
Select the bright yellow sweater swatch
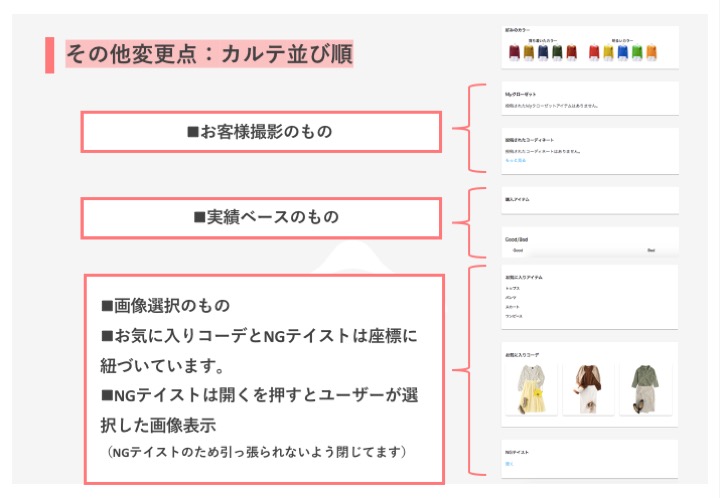(x=609, y=52)
